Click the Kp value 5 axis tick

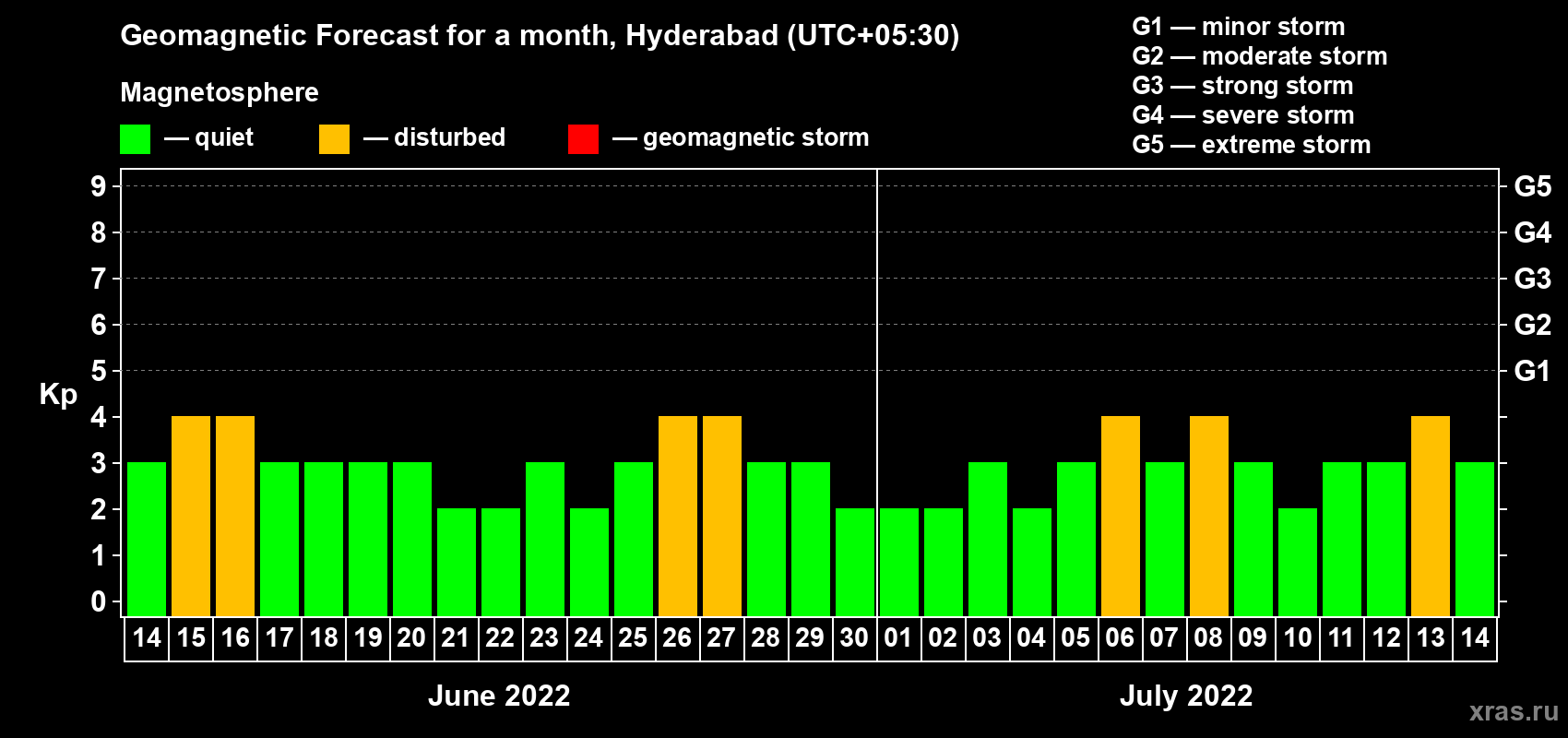(99, 371)
